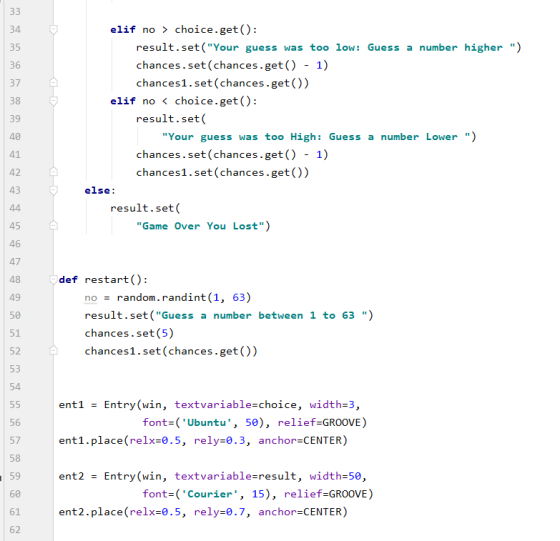Click 'chances.set(5)' statement
The height and width of the screenshot is (541, 560).
[129, 333]
